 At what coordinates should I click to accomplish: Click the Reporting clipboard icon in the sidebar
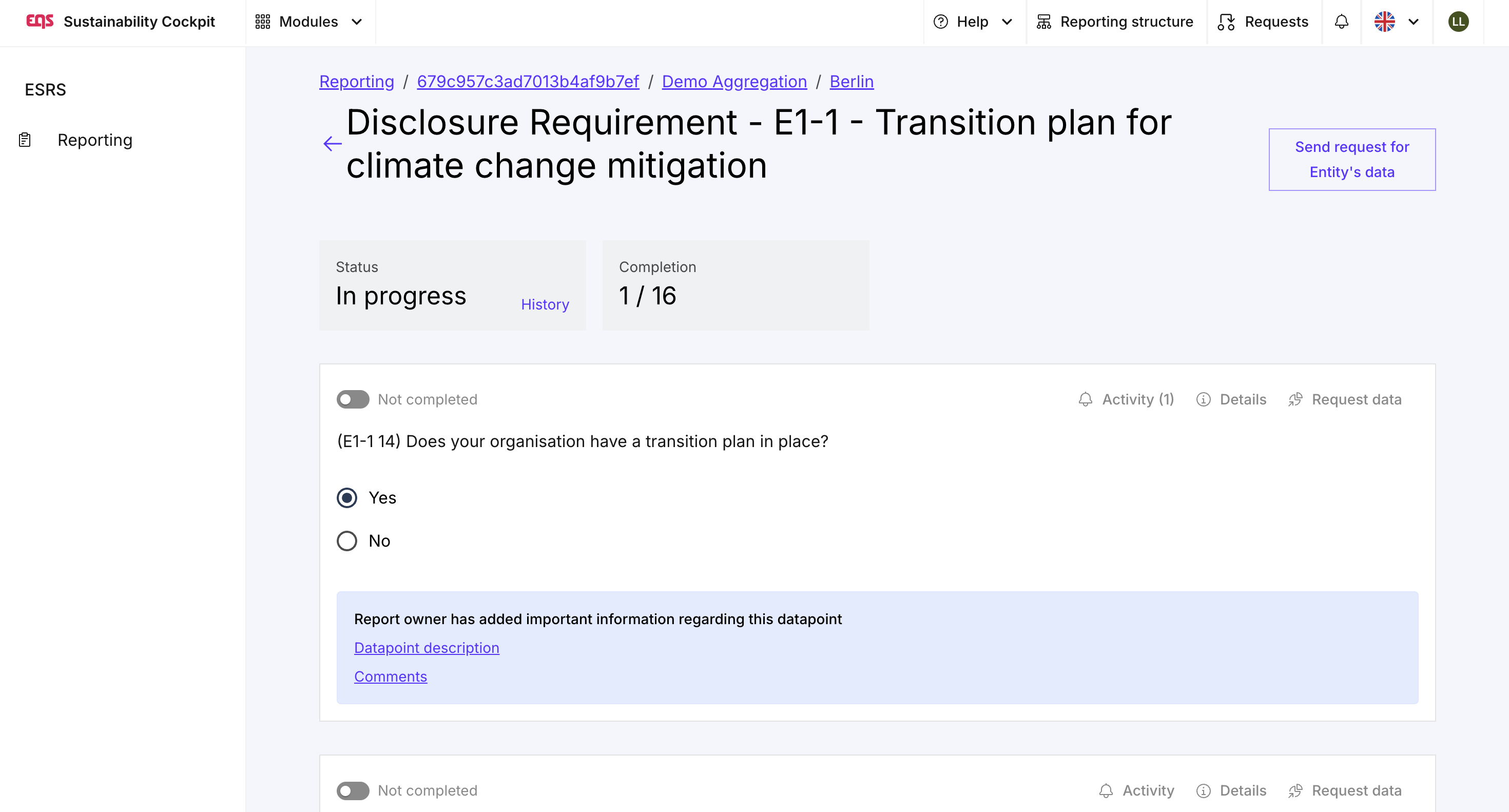(25, 140)
